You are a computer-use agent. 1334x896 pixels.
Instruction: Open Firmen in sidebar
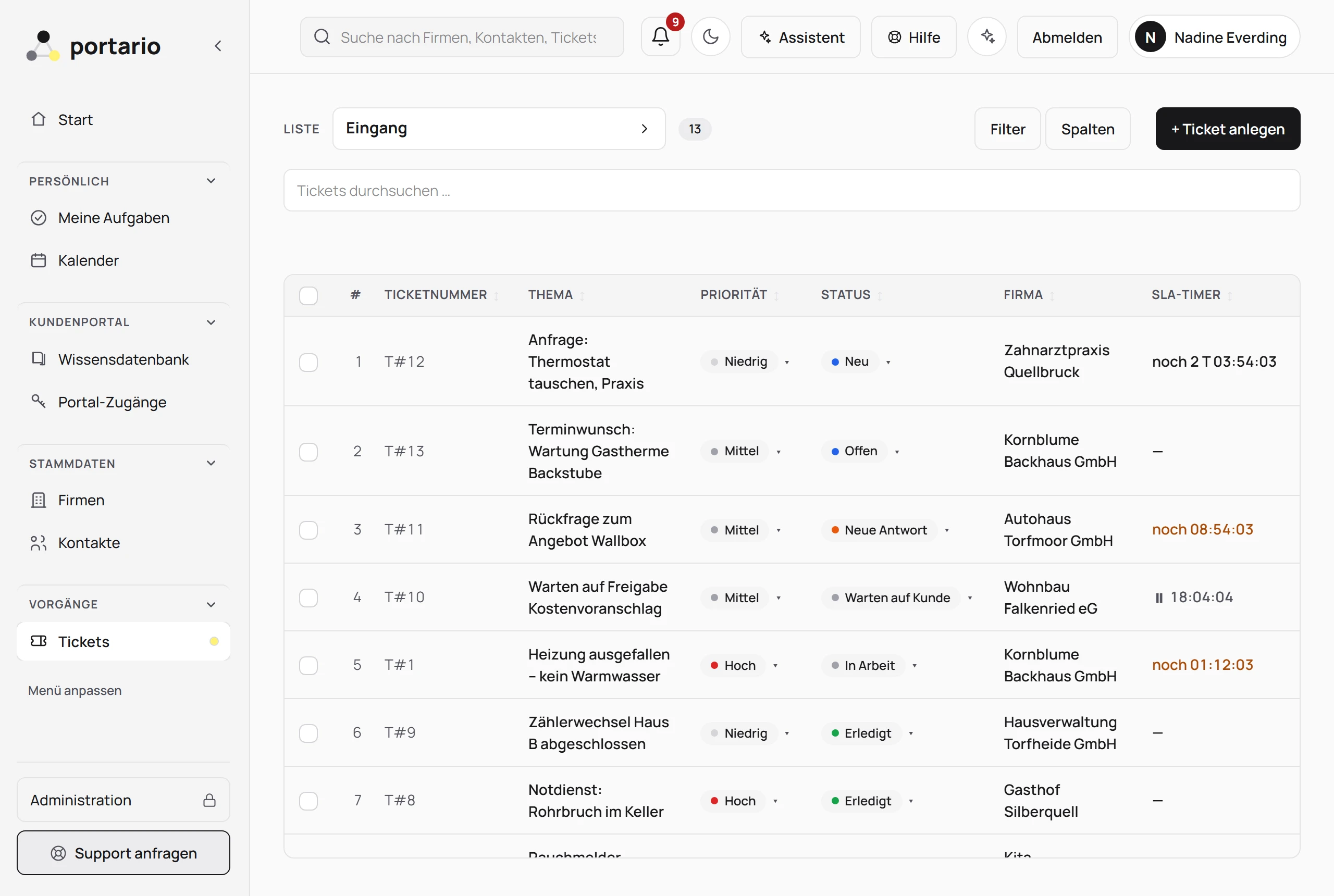pos(123,500)
